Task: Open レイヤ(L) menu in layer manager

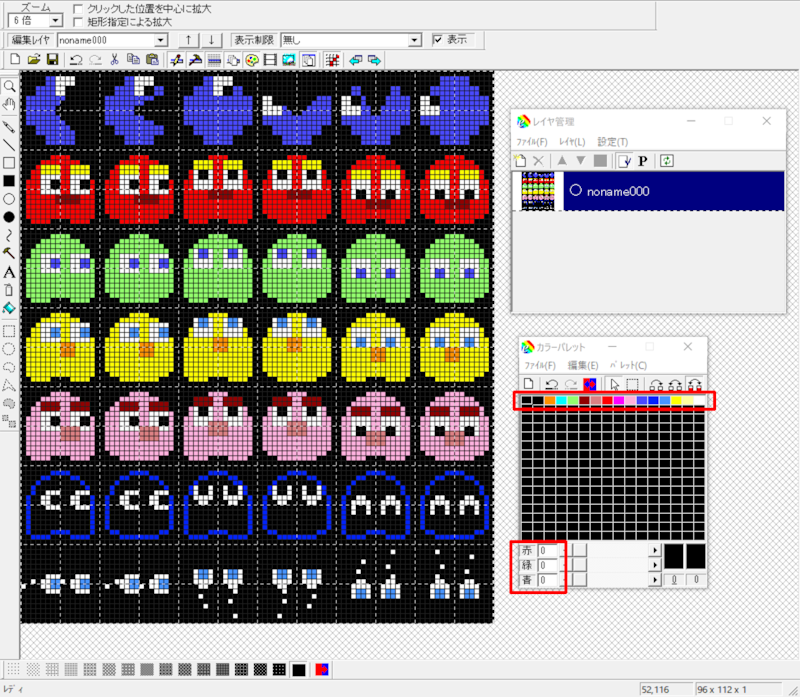Action: [572, 142]
